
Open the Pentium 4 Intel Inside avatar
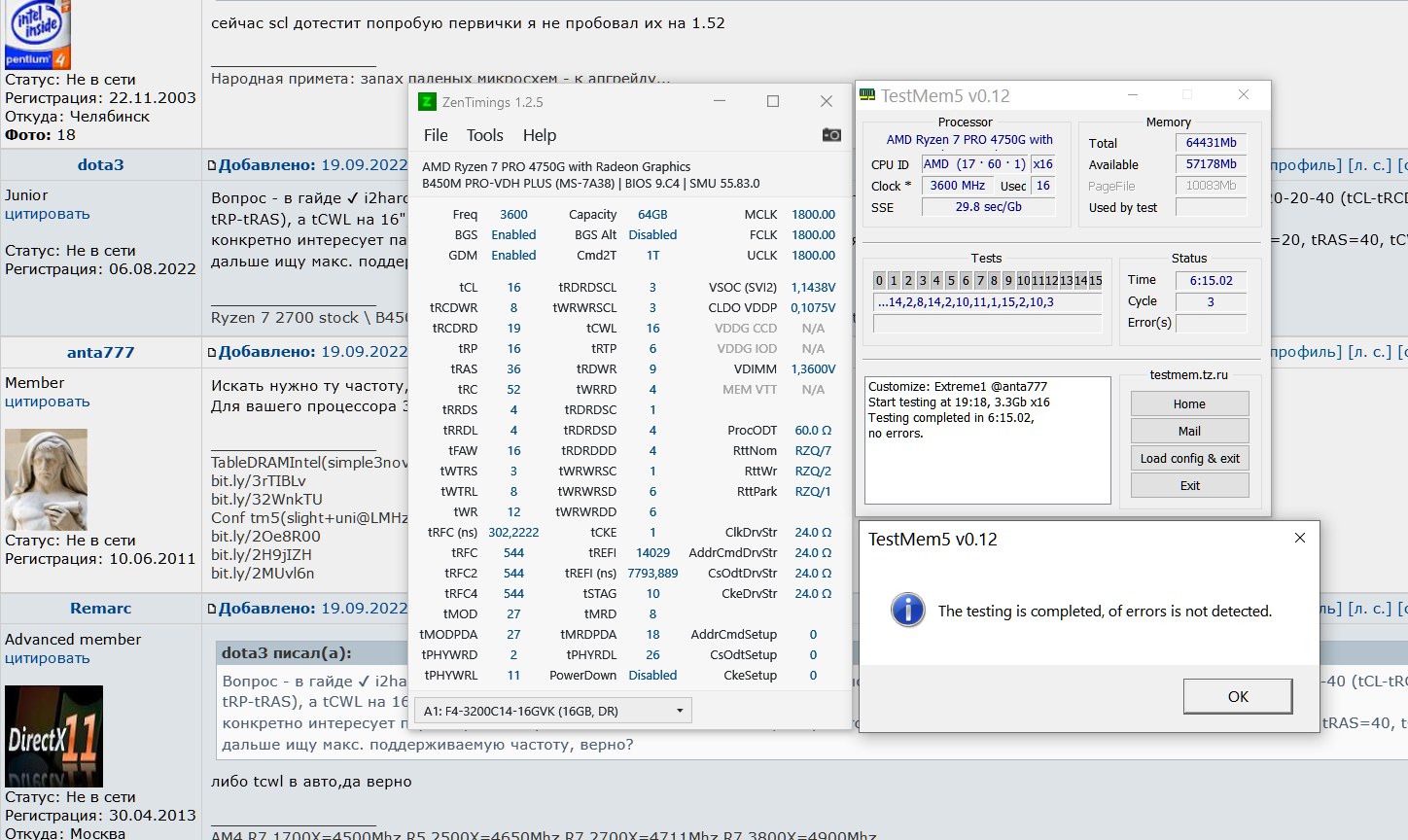tap(38, 35)
